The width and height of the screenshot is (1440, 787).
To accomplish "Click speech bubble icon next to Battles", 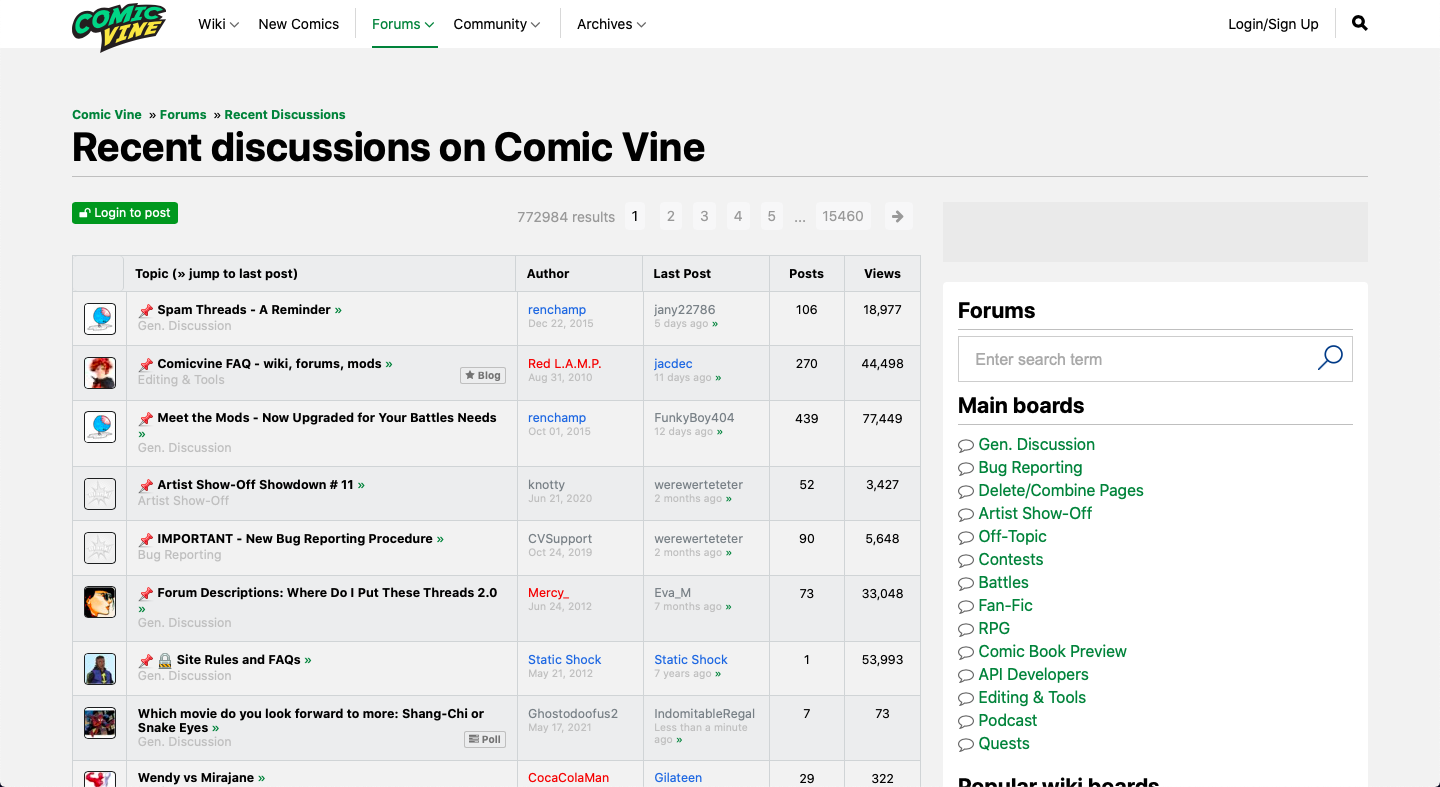I will 966,584.
